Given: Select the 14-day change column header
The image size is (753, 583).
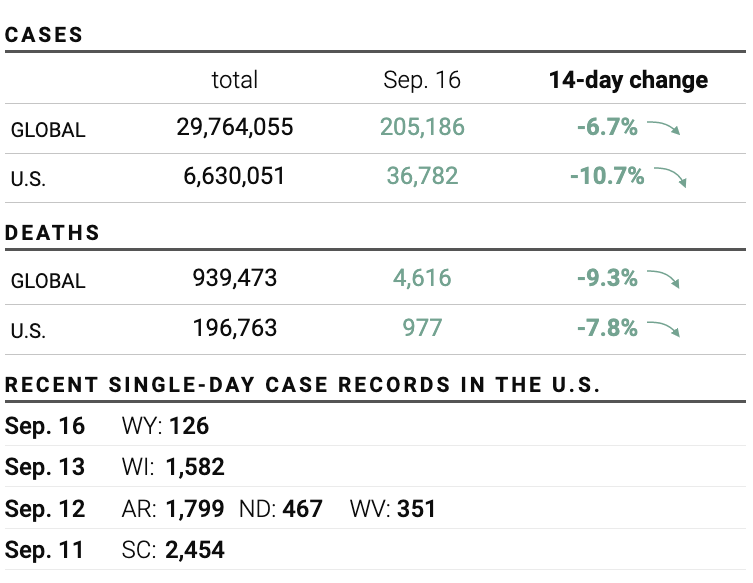Looking at the screenshot, I should click(x=628, y=81).
